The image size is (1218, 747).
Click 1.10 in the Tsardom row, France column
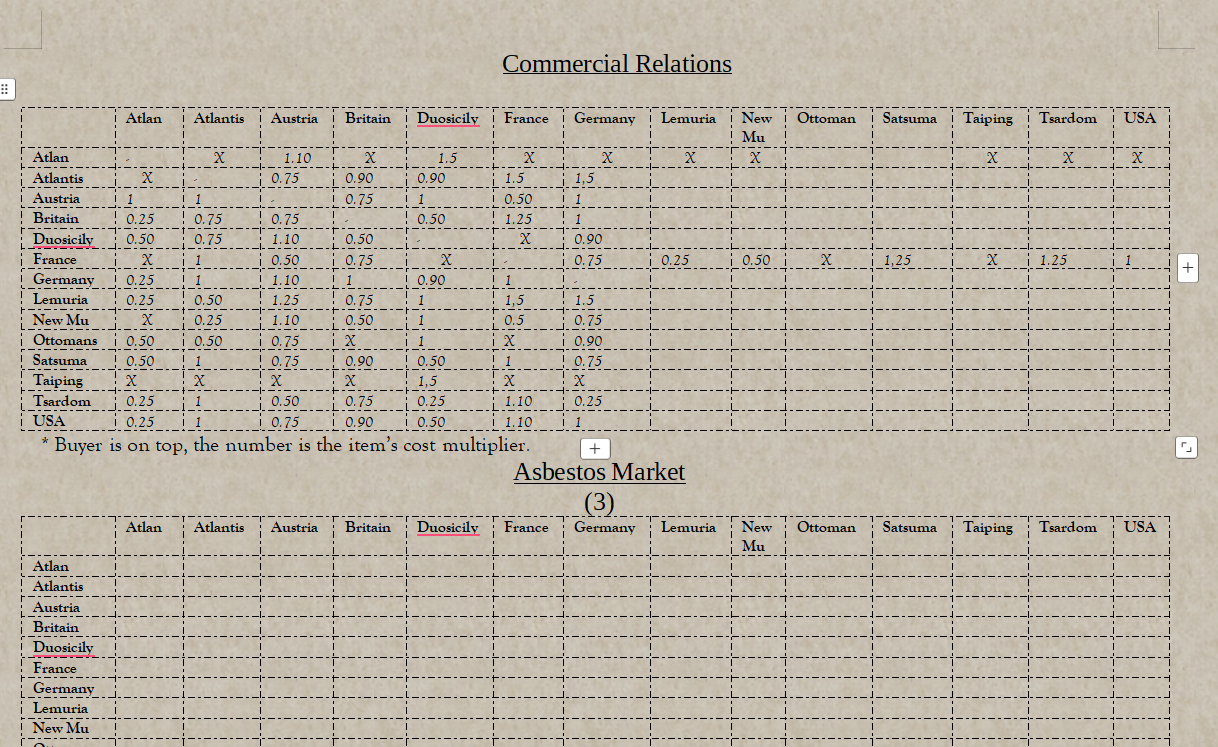pos(518,401)
